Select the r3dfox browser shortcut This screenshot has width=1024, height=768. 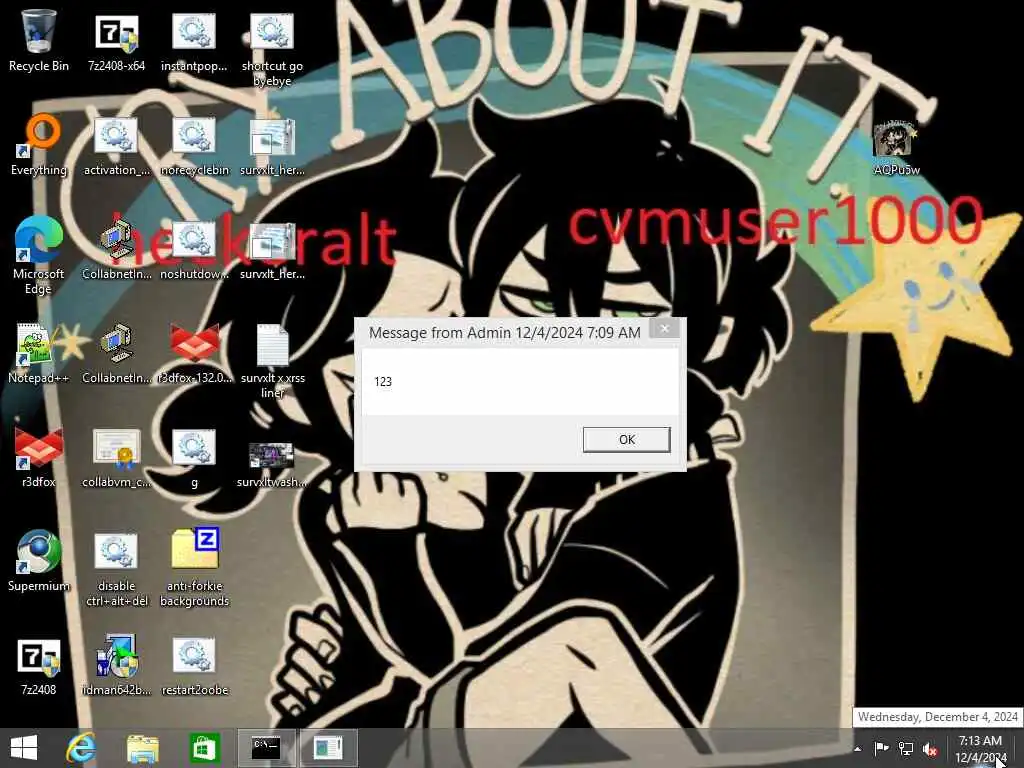[x=39, y=457]
